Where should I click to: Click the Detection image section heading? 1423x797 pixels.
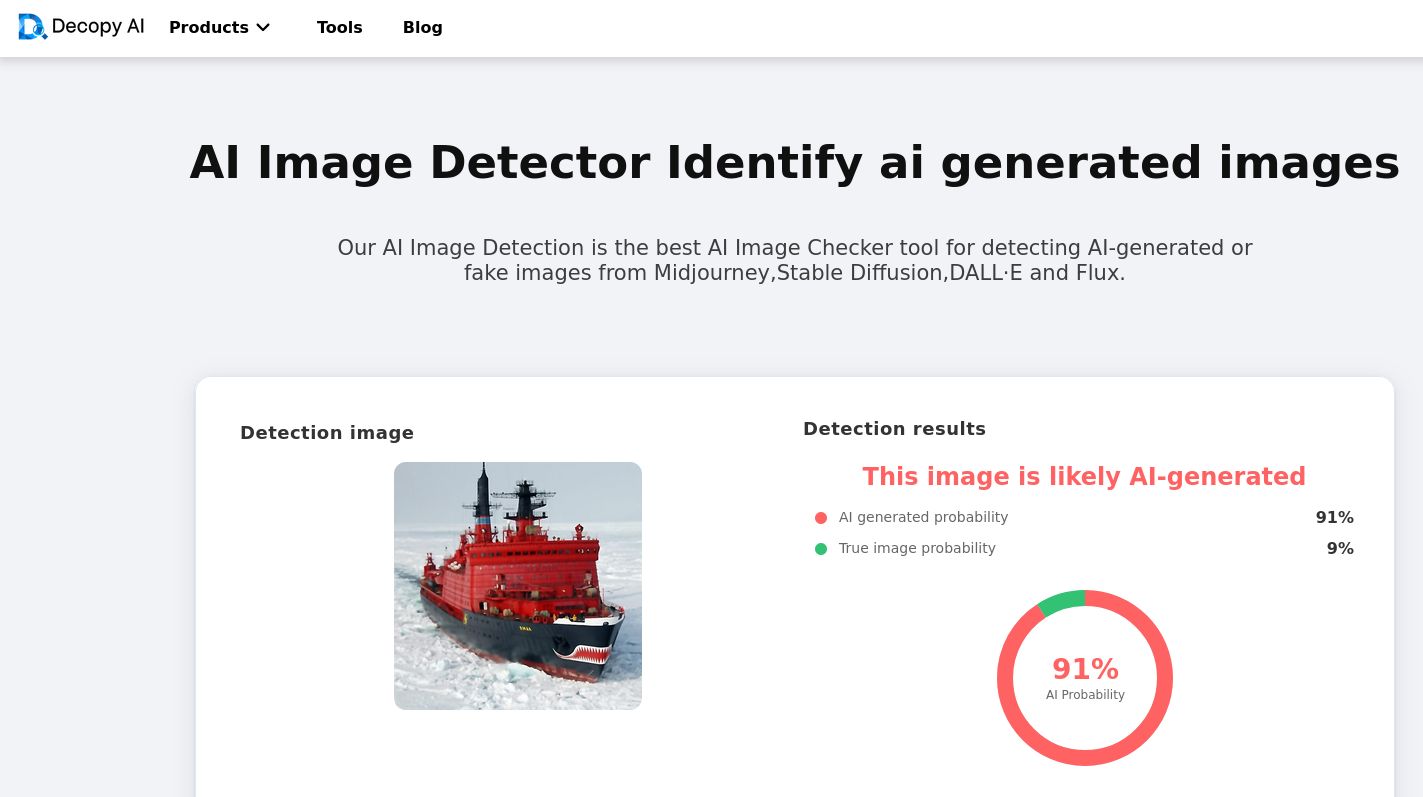coord(327,432)
